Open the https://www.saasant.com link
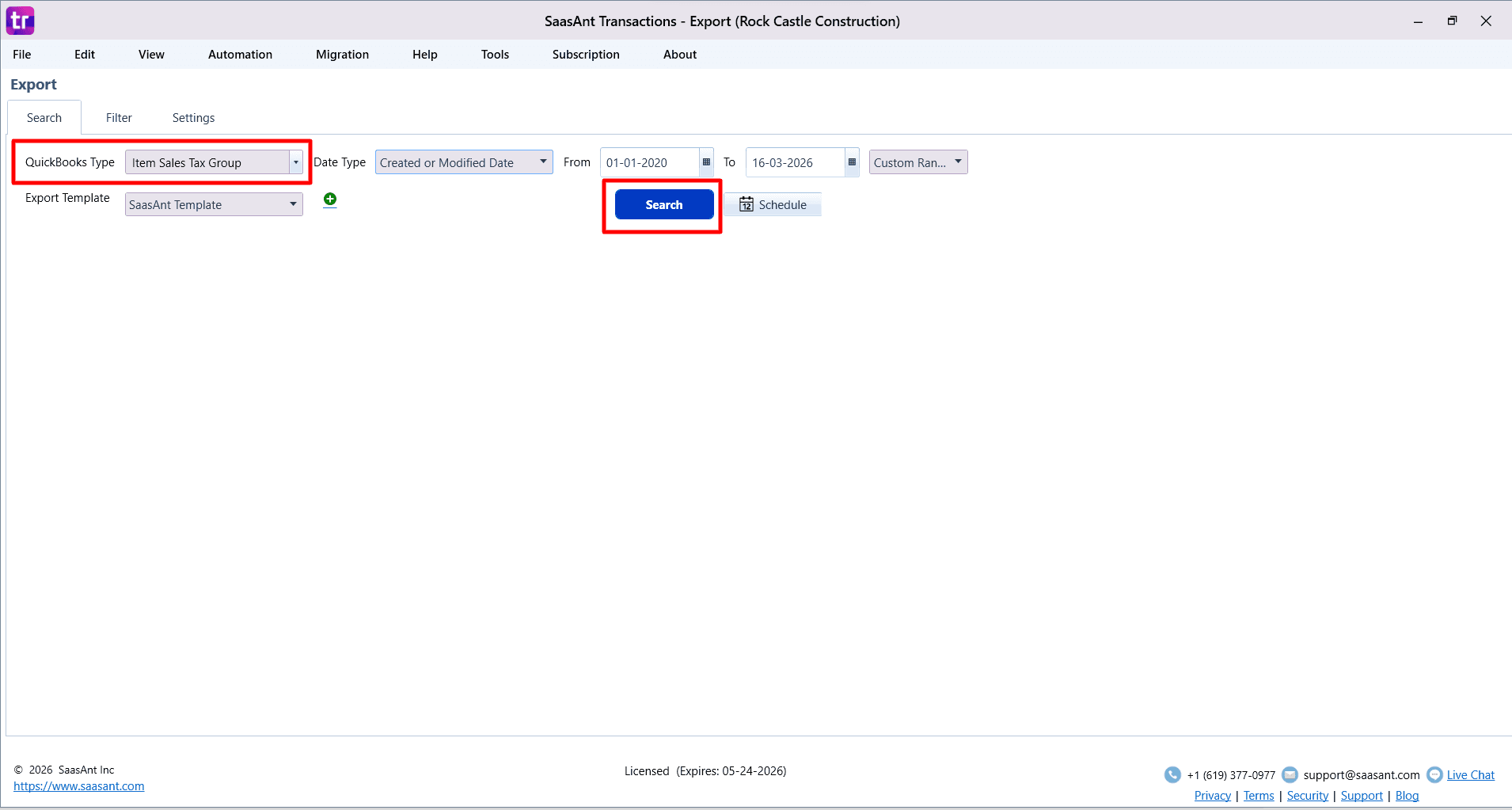This screenshot has width=1512, height=810. (x=79, y=786)
